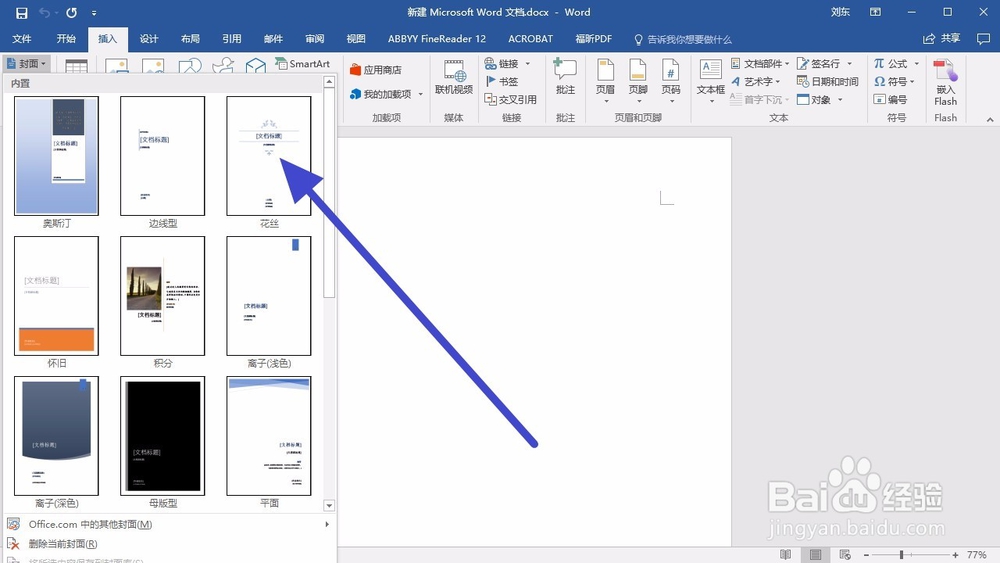Open the ABBYY FineReader 12 tab
Image resolution: width=1000 pixels, height=563 pixels.
pyautogui.click(x=437, y=39)
